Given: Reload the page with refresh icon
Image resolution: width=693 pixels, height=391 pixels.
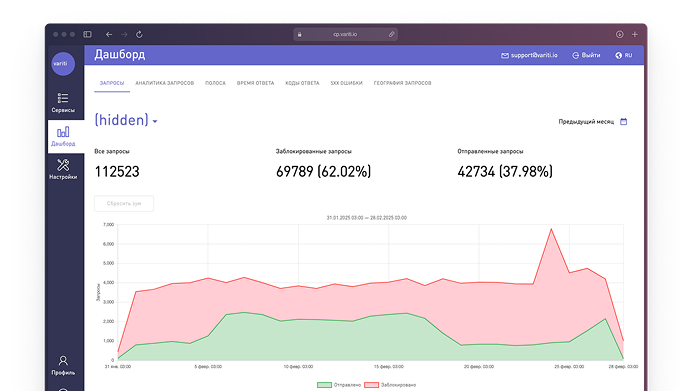Looking at the screenshot, I should pyautogui.click(x=139, y=34).
